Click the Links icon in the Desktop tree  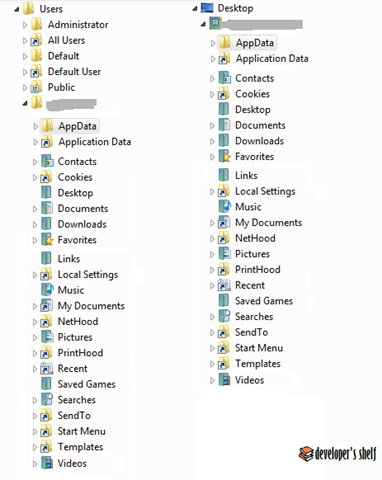click(224, 175)
